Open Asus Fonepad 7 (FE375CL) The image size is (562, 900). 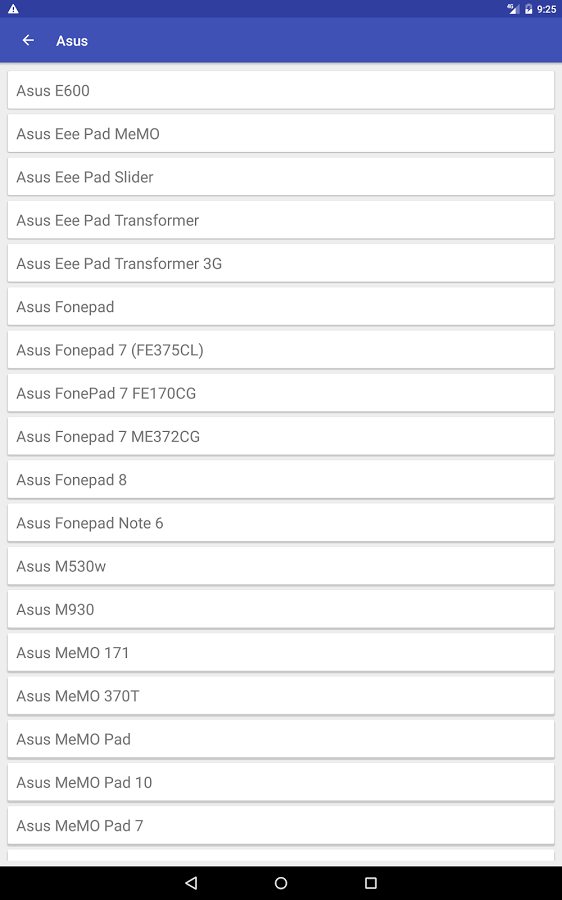click(281, 350)
